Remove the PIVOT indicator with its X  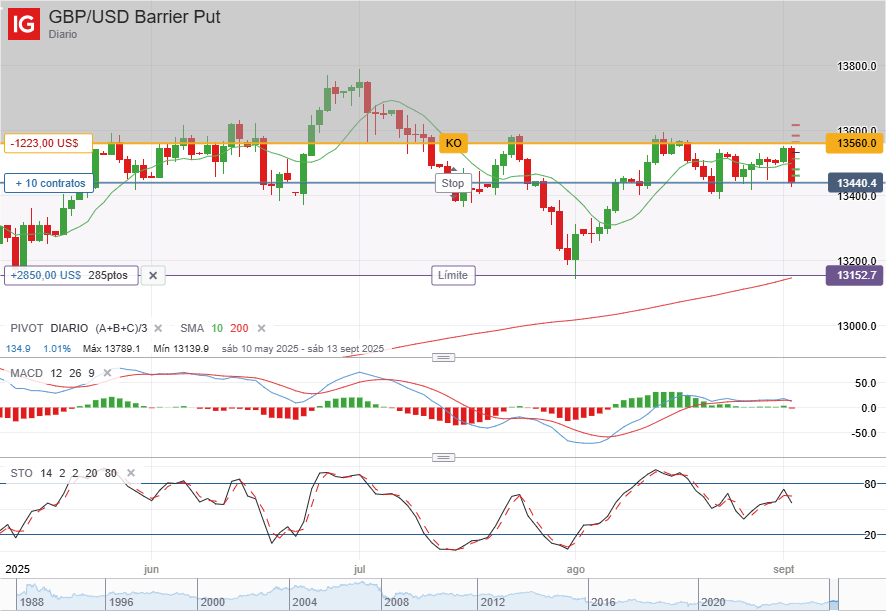pos(162,328)
